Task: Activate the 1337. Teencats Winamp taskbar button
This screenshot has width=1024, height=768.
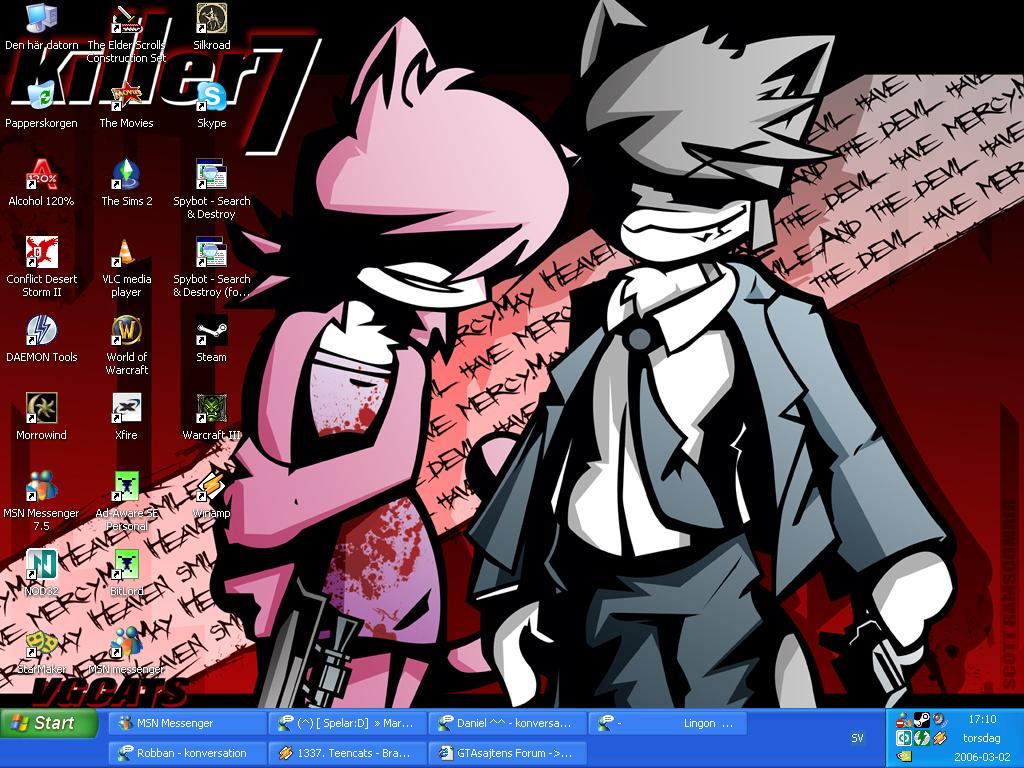Action: pyautogui.click(x=347, y=753)
